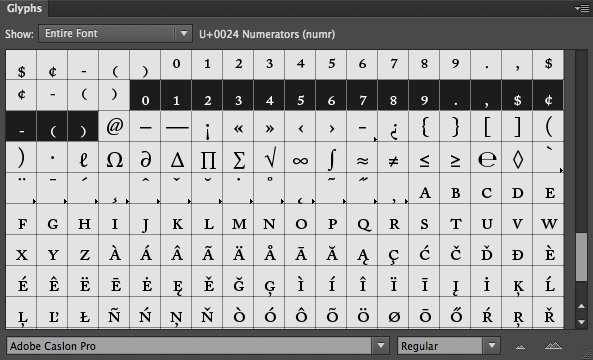Click the zoom out small mountains icon
Image resolution: width=593 pixels, height=360 pixels.
[521, 346]
